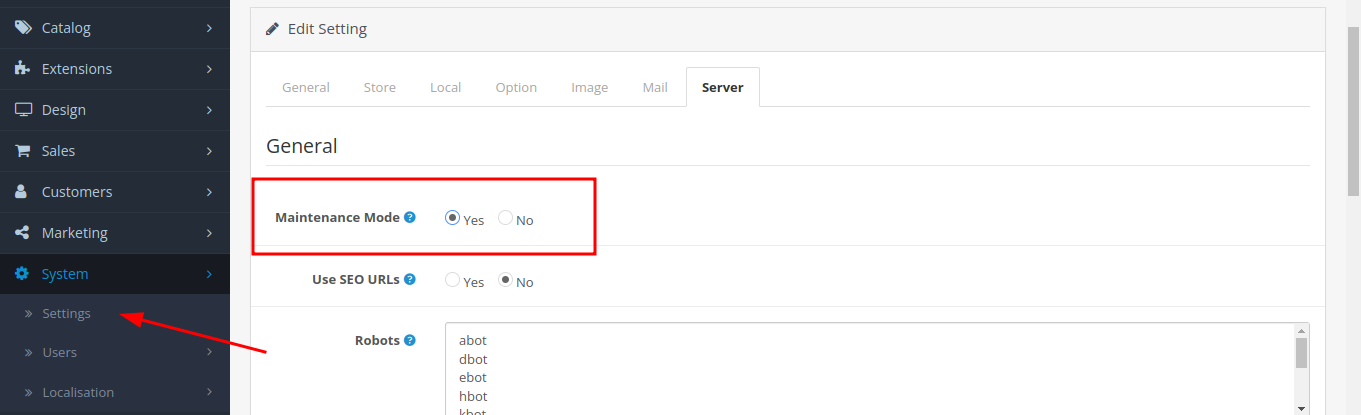Click the Marketing share icon
The width and height of the screenshot is (1361, 415).
tap(23, 233)
